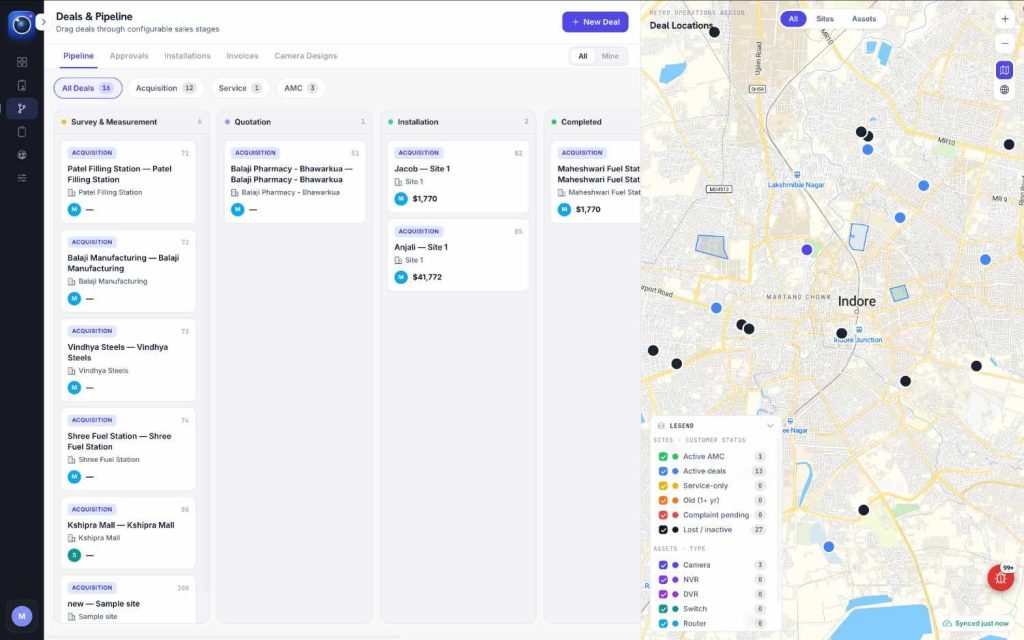Toggle the Complaint pending checkbox
Viewport: 1024px width, 640px height.
[x=663, y=515]
